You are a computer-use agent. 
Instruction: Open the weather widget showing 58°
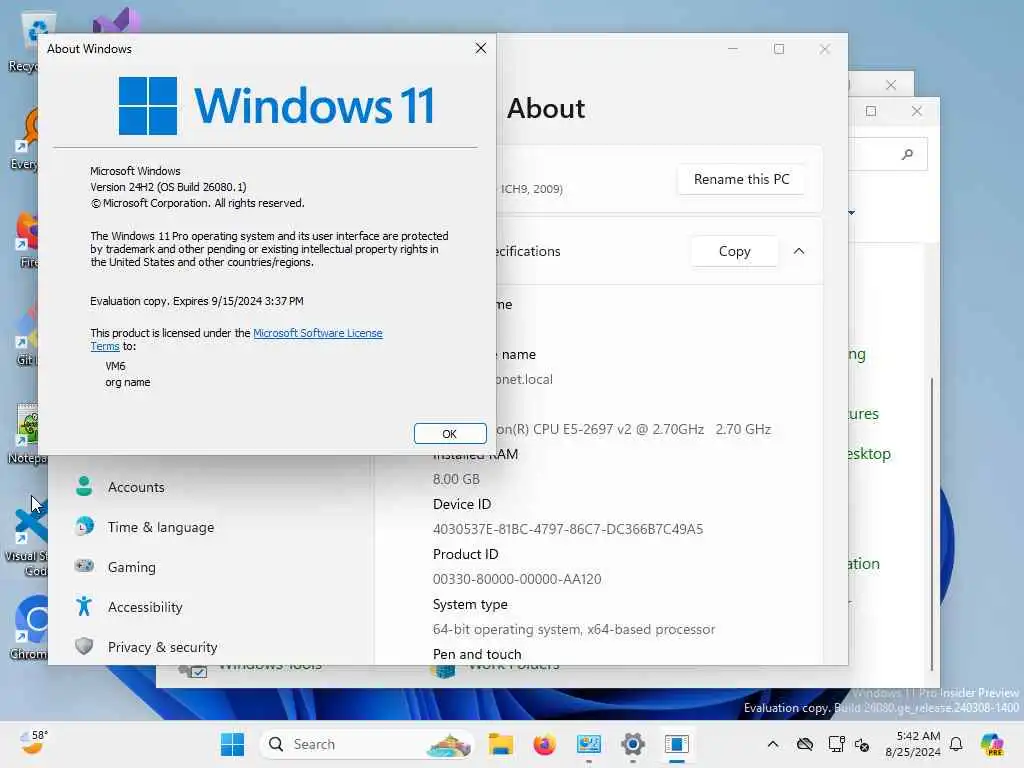click(x=34, y=742)
